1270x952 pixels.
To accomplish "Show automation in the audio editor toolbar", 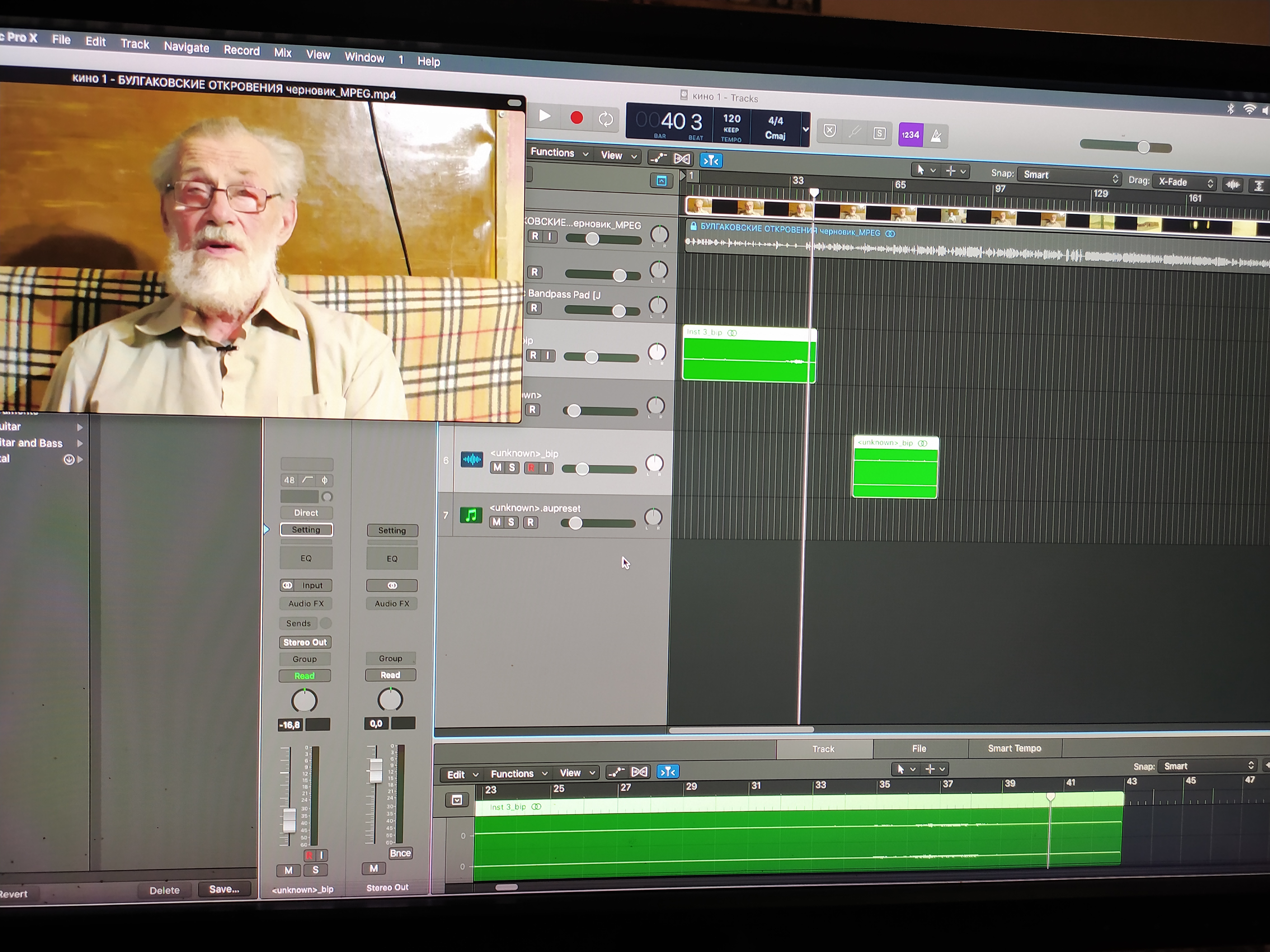I will pyautogui.click(x=616, y=772).
